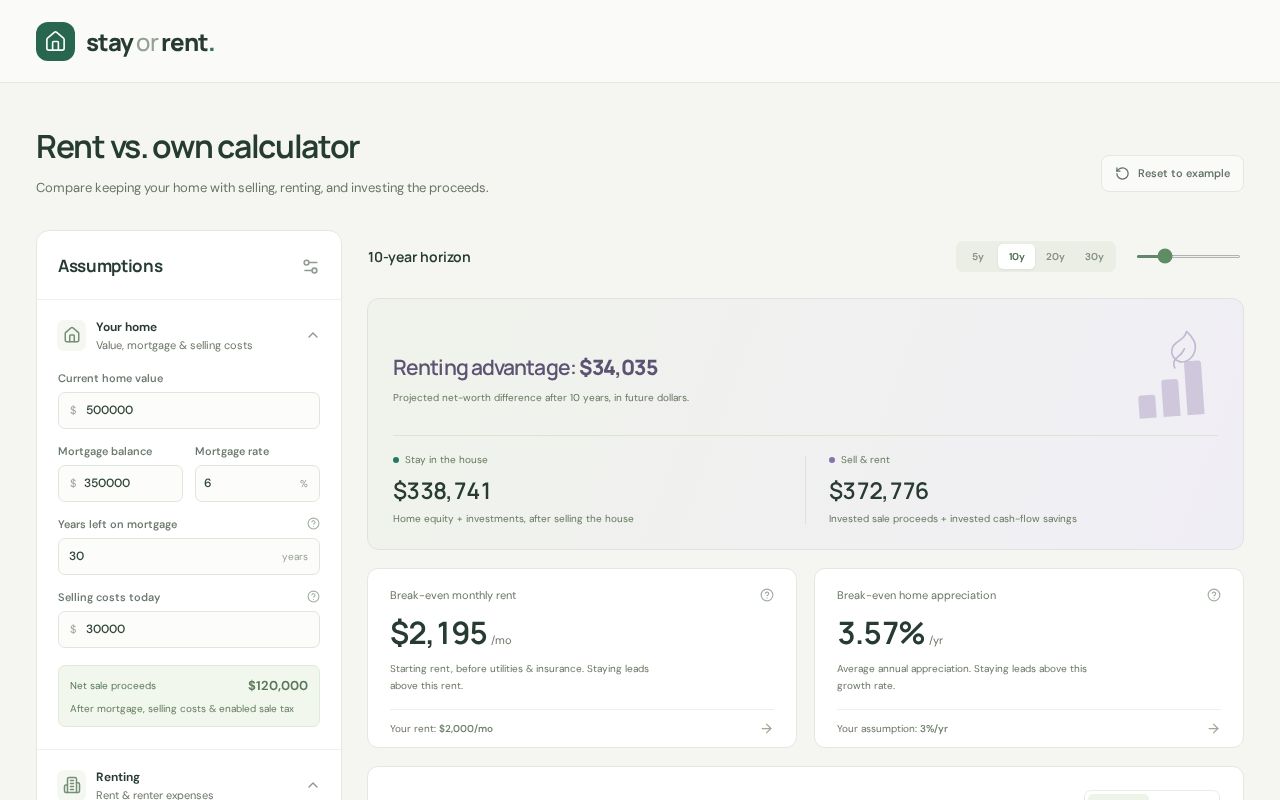The width and height of the screenshot is (1280, 800).
Task: Focus the Years left on mortgage field
Action: tap(189, 556)
